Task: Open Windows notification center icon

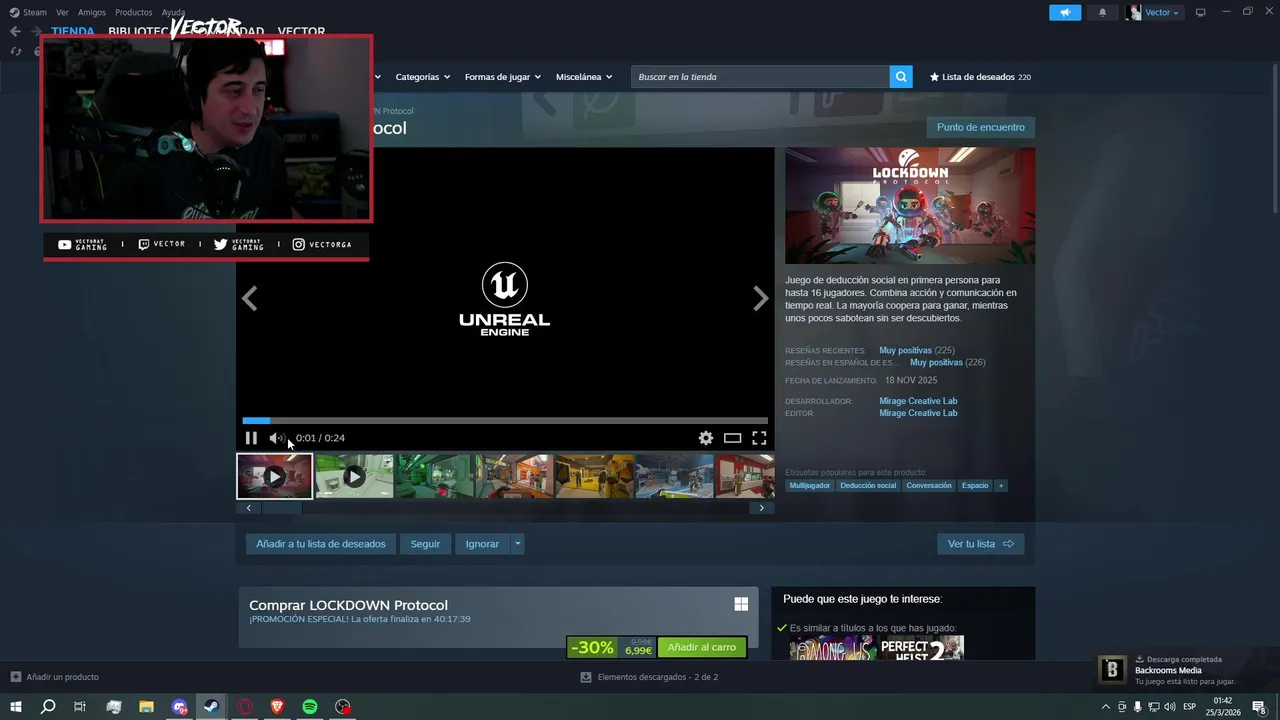Action: click(1260, 707)
